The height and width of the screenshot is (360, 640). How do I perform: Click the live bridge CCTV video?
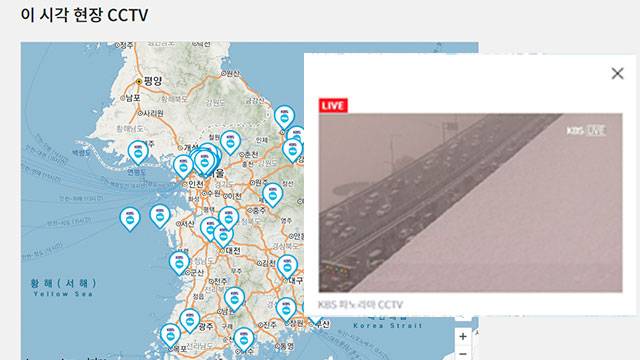pyautogui.click(x=471, y=203)
